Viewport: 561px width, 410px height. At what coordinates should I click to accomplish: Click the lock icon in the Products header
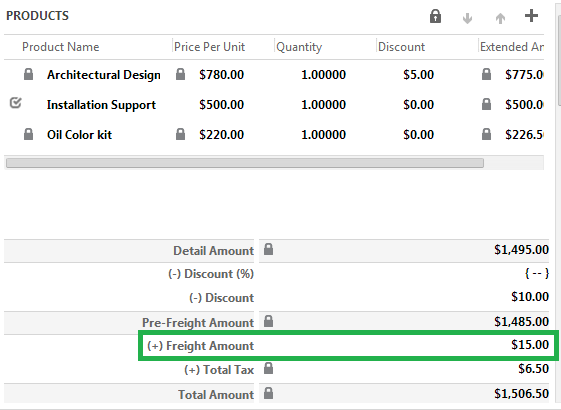coord(435,16)
